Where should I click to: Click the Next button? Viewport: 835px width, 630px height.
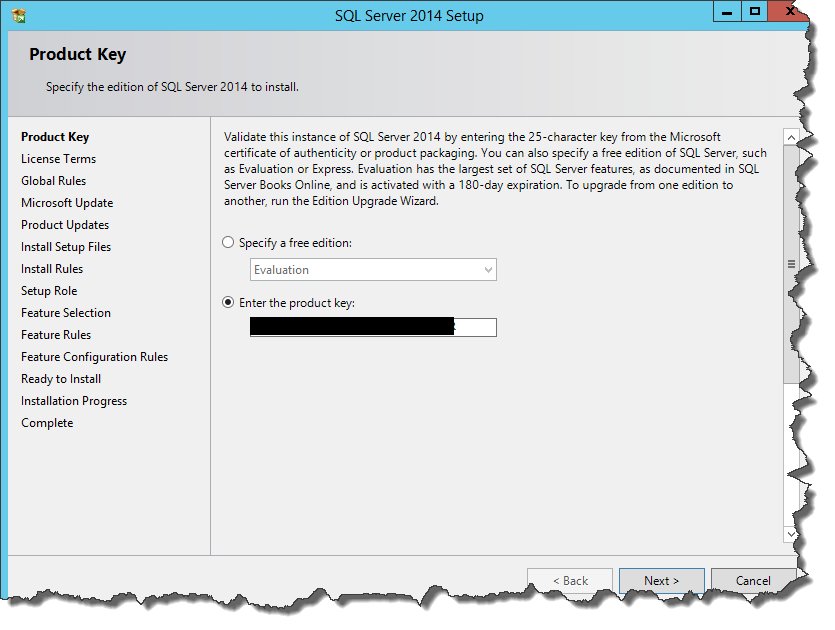pyautogui.click(x=661, y=581)
